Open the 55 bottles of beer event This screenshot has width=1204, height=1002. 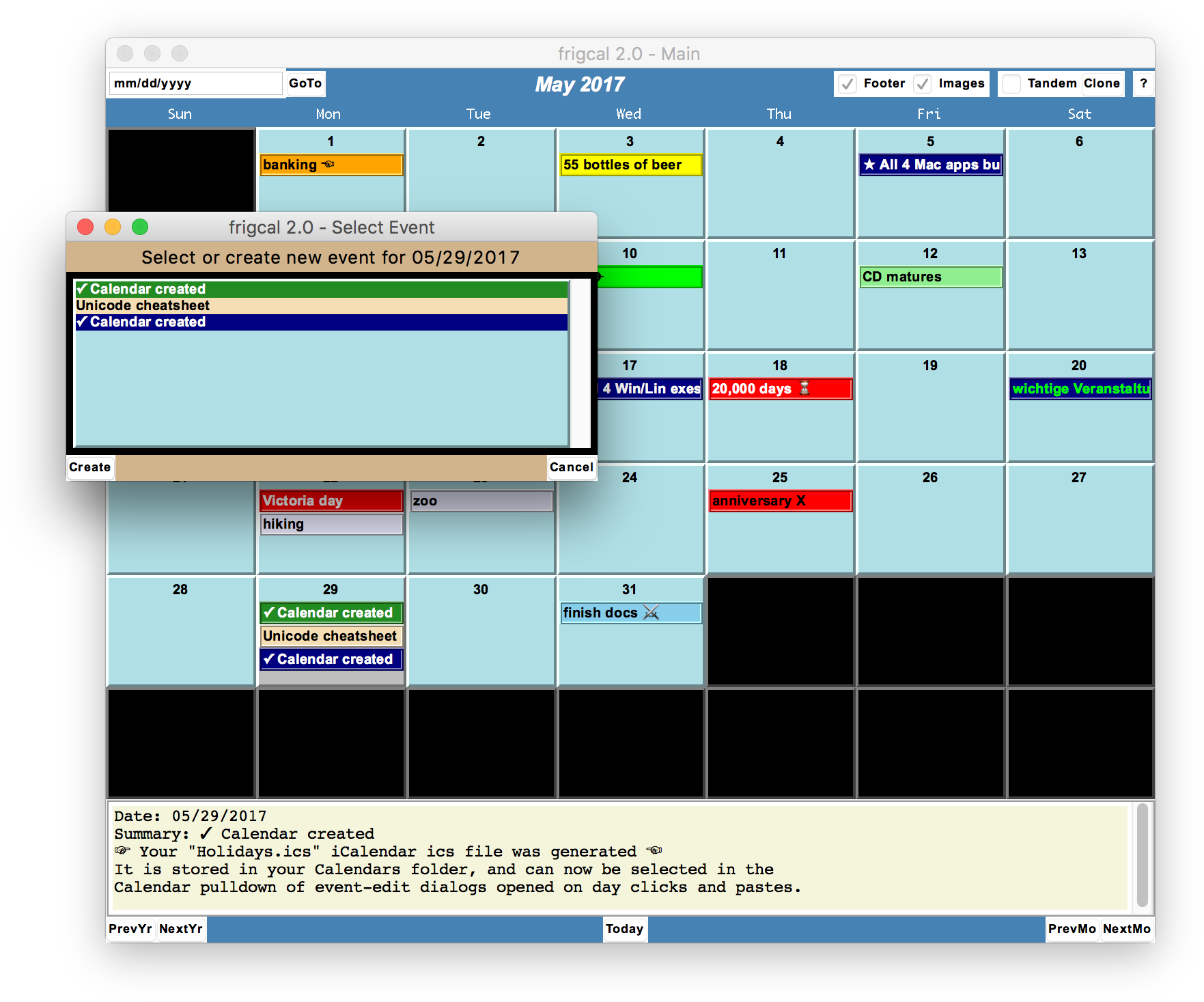(631, 165)
